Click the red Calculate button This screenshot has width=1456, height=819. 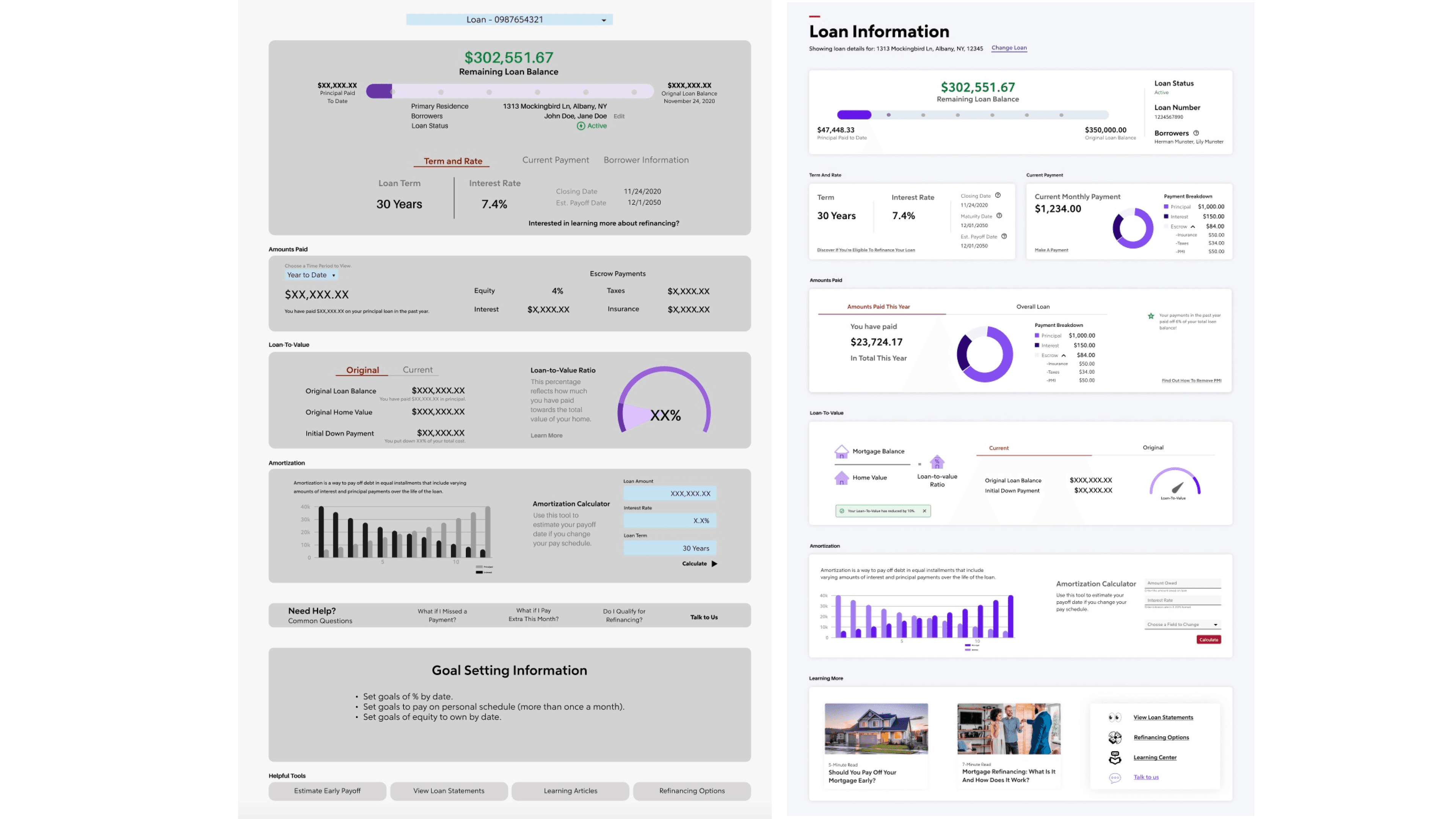click(x=1208, y=640)
